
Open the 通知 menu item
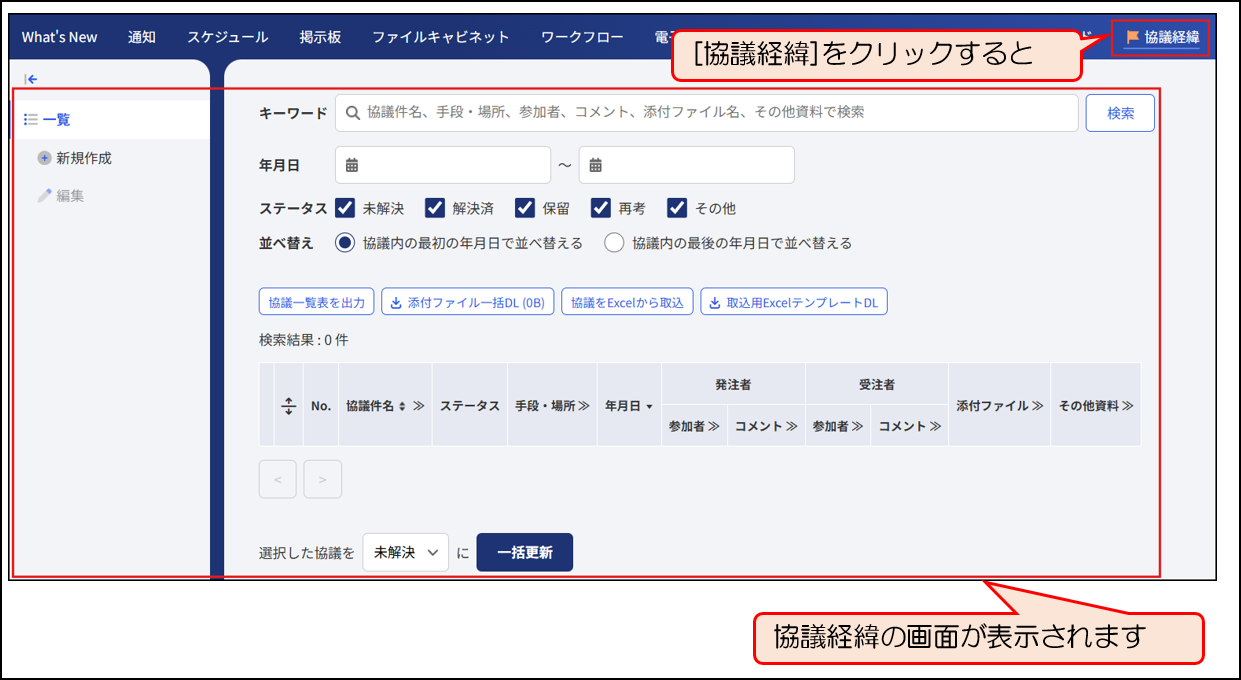pyautogui.click(x=142, y=37)
